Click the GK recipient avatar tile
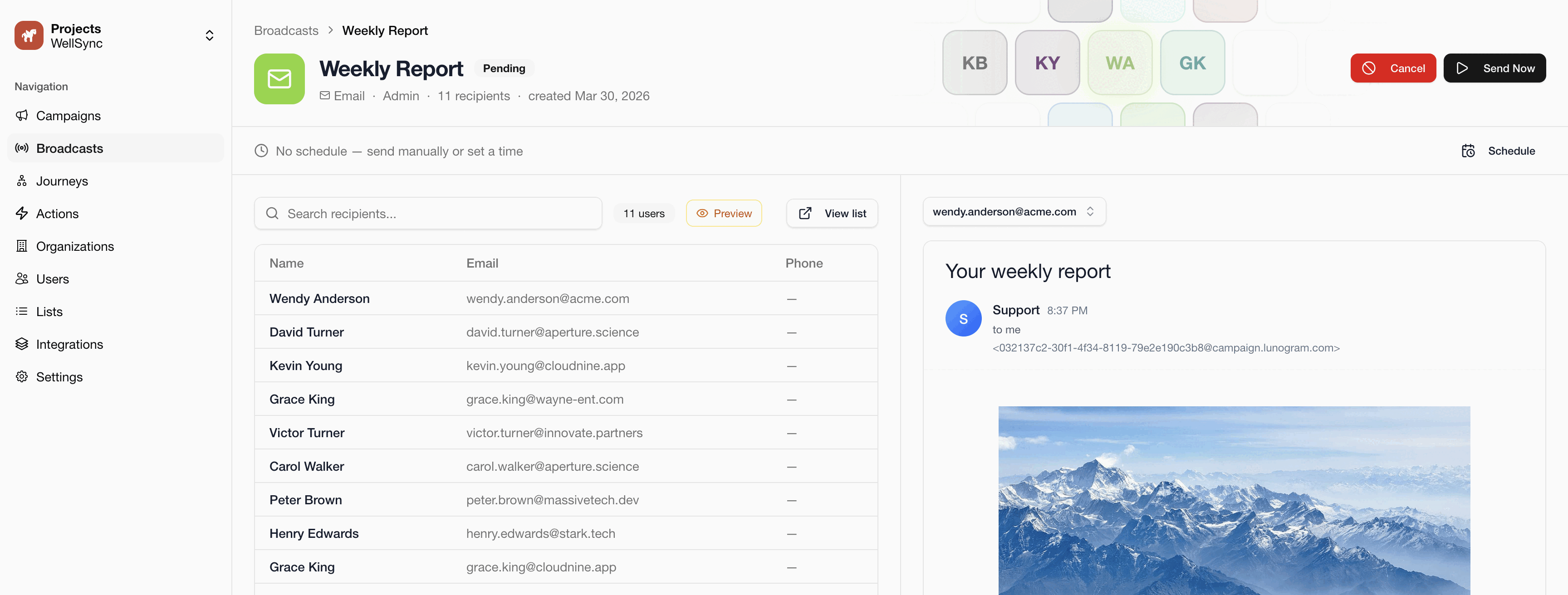Screen dimensions: 1568x595 1192,63
